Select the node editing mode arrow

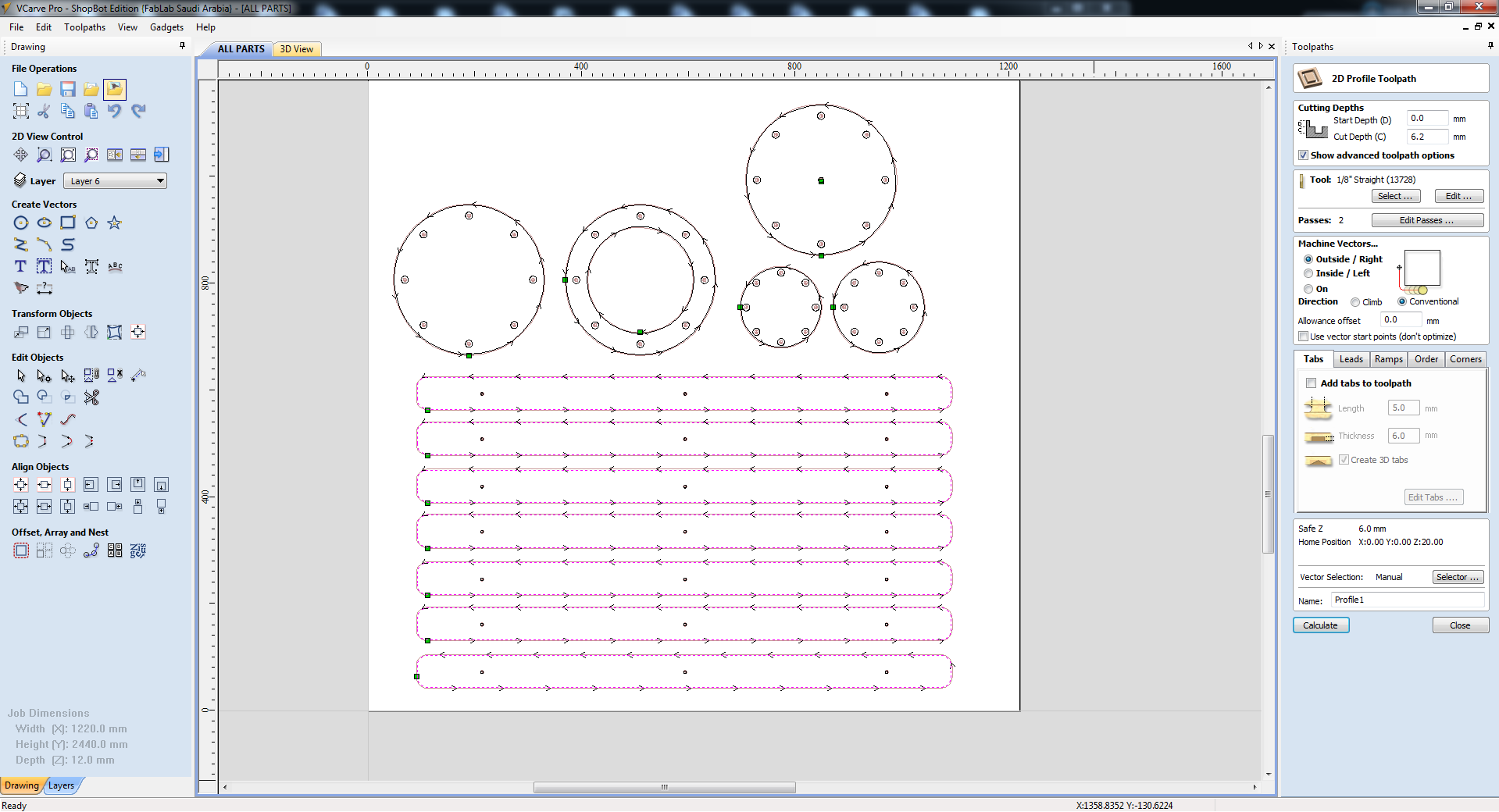tap(45, 376)
